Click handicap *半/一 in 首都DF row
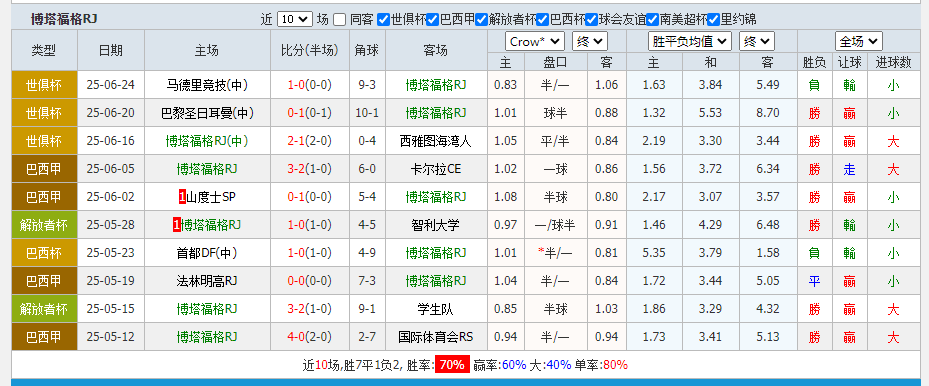 [555, 253]
